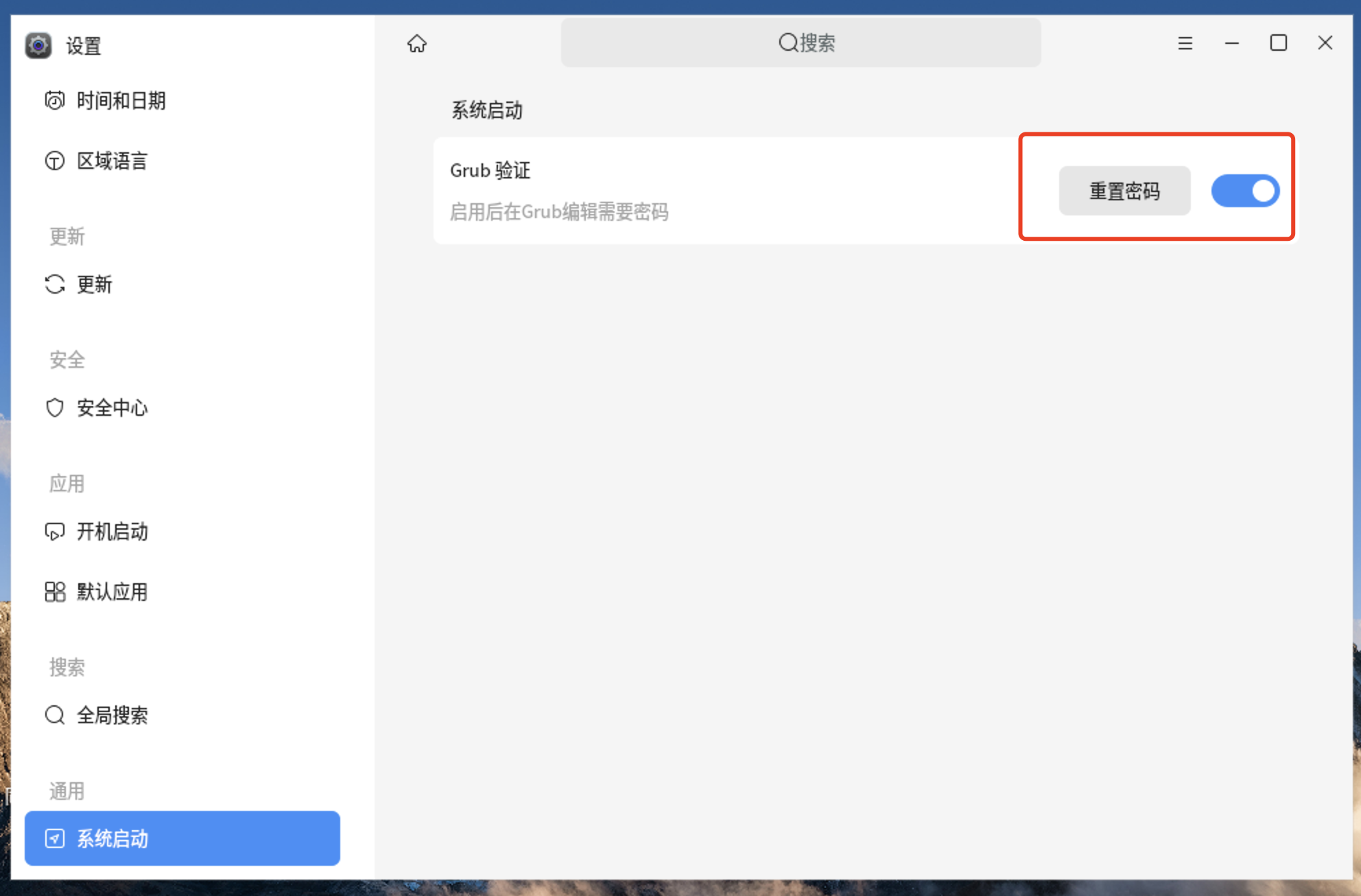Screen dimensions: 1361x896
Task: Go to 安全中心 settings page
Action: pos(112,408)
